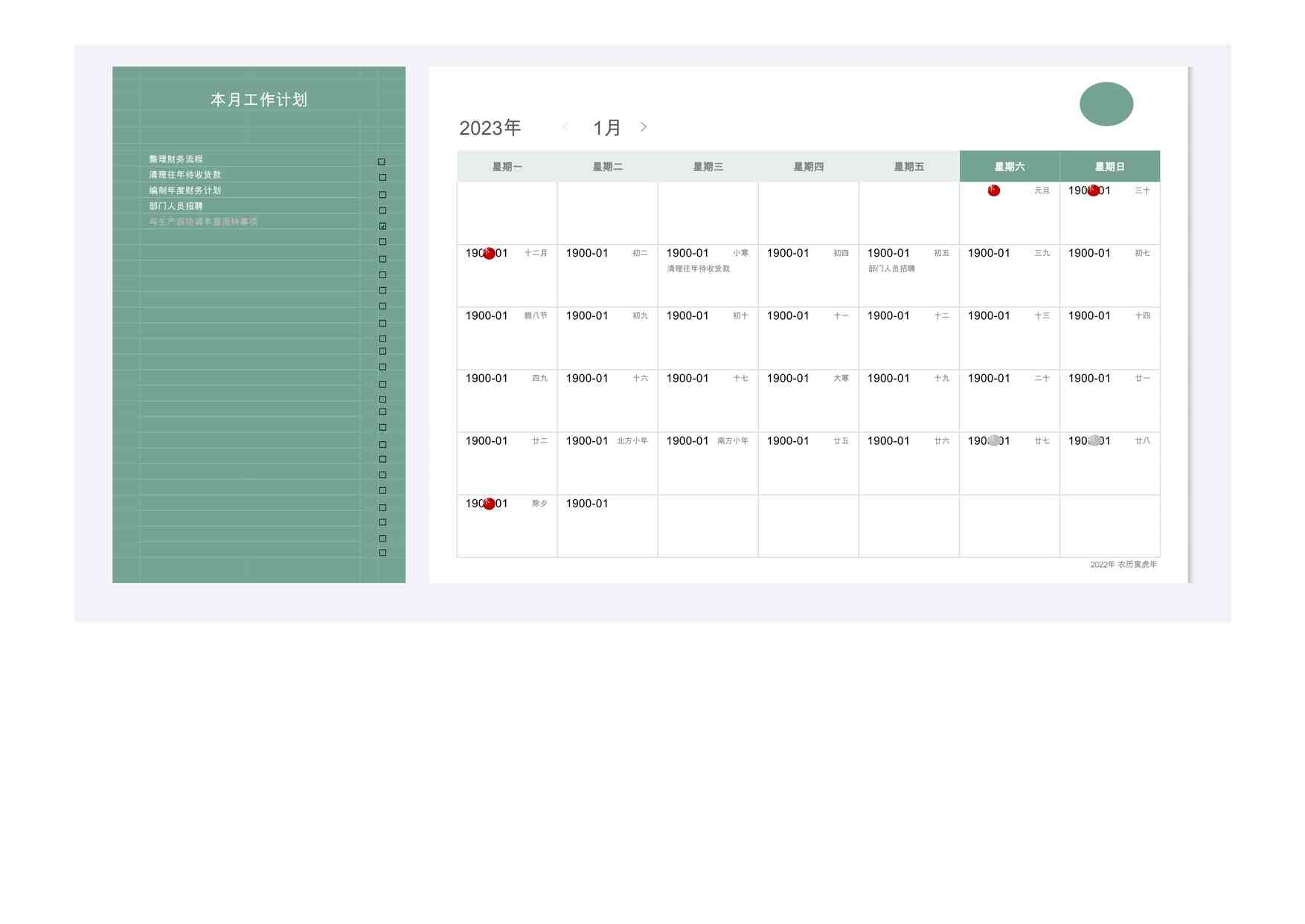
Task: Click the red holiday badge in the 十二月 cell
Action: (489, 254)
